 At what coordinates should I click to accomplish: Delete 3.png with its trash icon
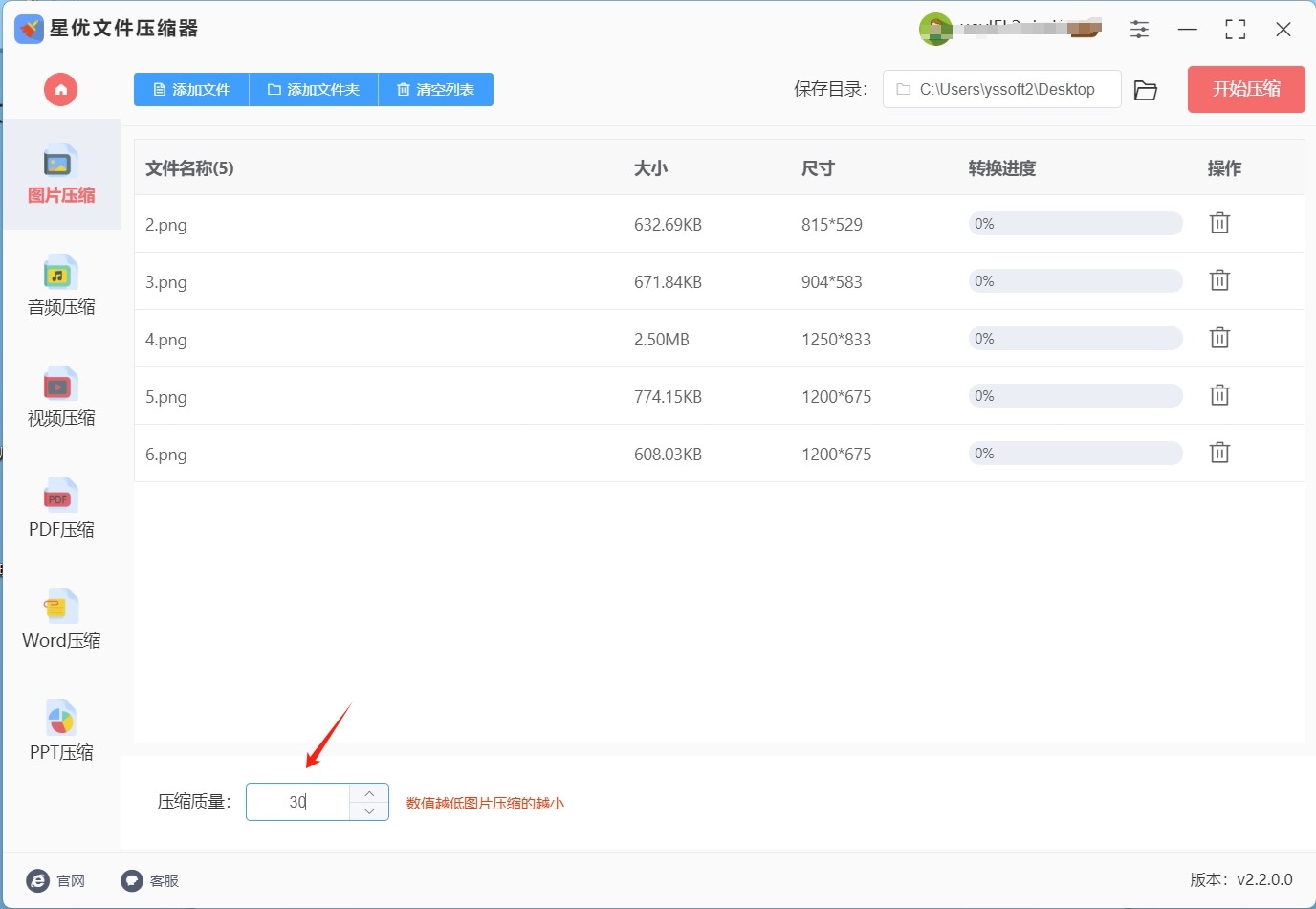coord(1219,280)
